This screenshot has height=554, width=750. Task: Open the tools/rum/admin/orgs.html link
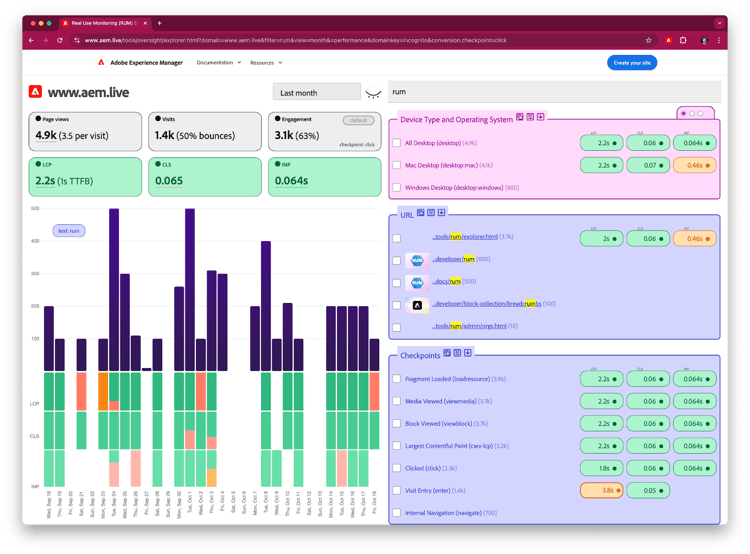tap(469, 326)
